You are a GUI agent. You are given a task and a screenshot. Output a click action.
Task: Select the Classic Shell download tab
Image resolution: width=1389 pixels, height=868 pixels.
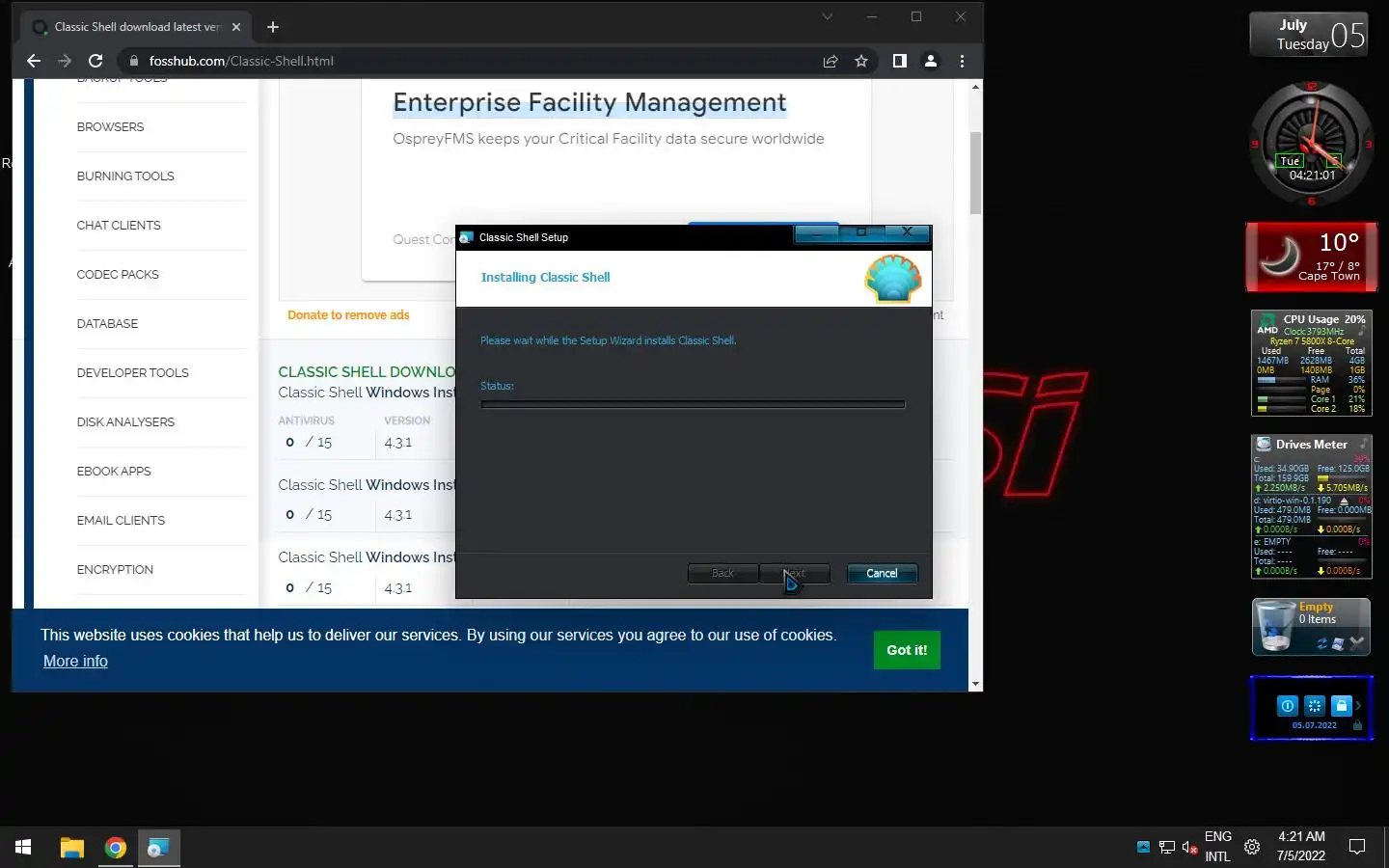coord(135,27)
